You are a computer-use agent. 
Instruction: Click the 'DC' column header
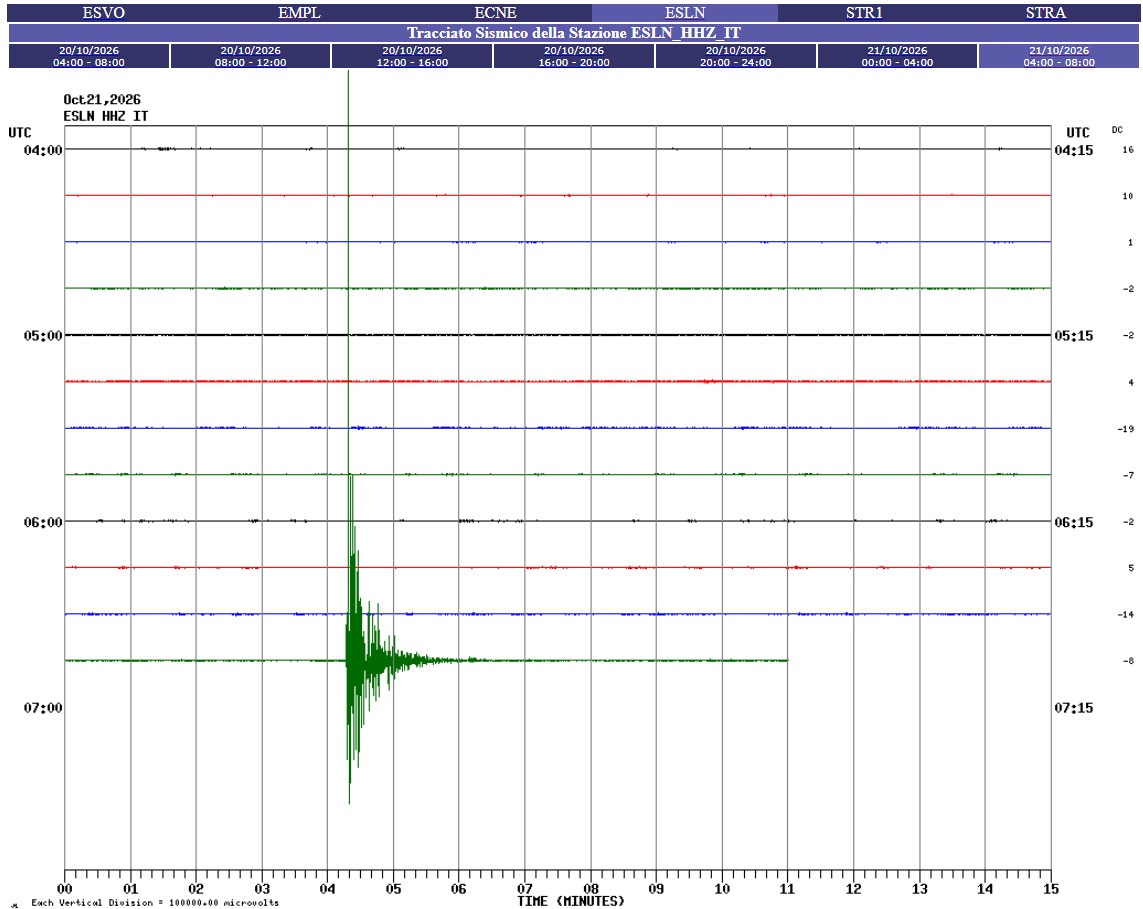coord(1117,130)
